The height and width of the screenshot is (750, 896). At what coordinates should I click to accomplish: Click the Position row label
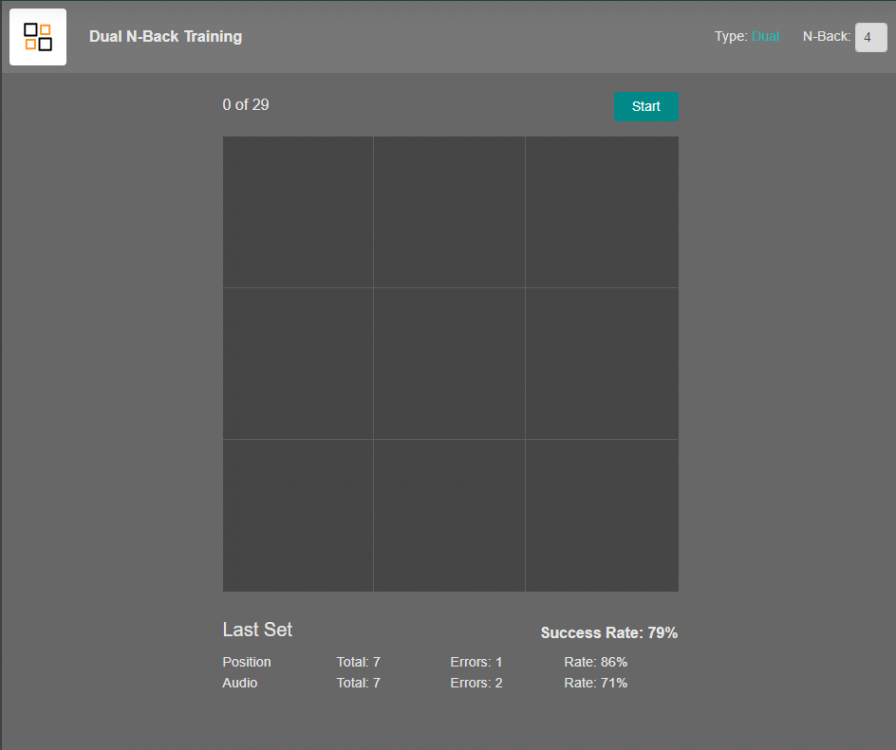[x=246, y=662]
